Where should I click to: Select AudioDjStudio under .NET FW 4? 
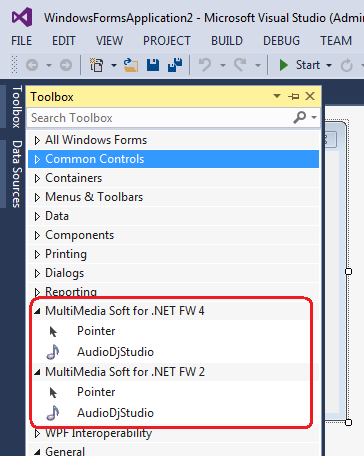tap(115, 352)
